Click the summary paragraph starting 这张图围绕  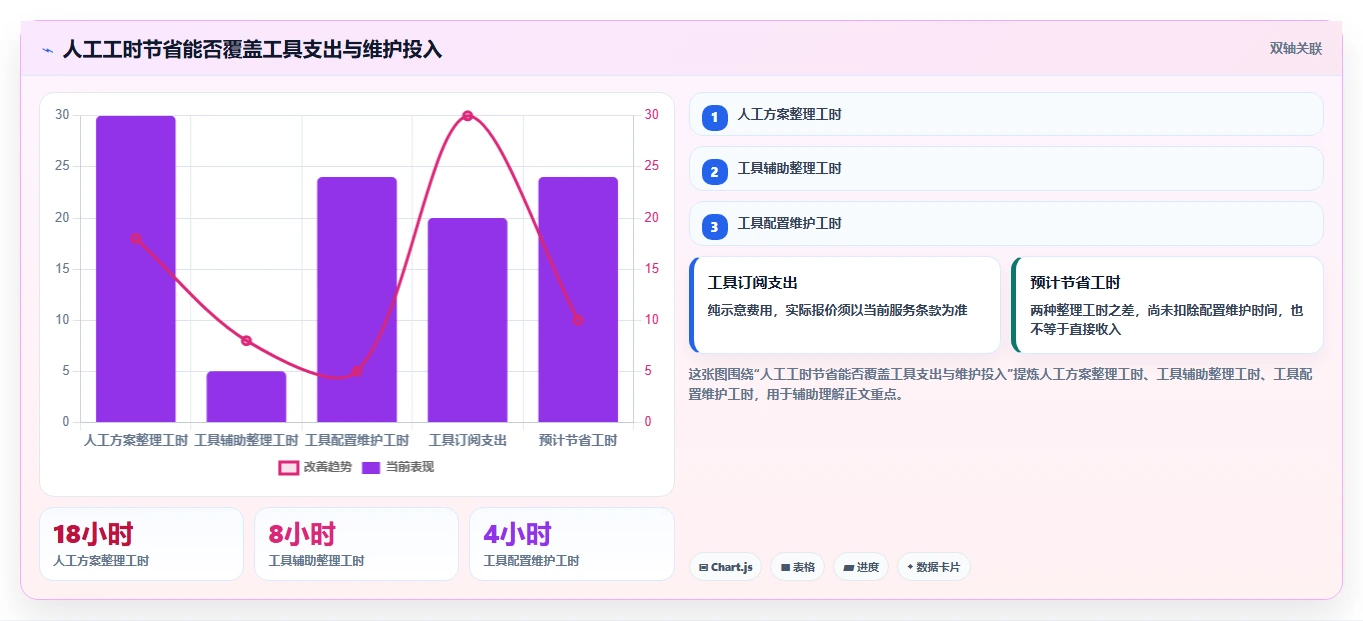(1001, 384)
